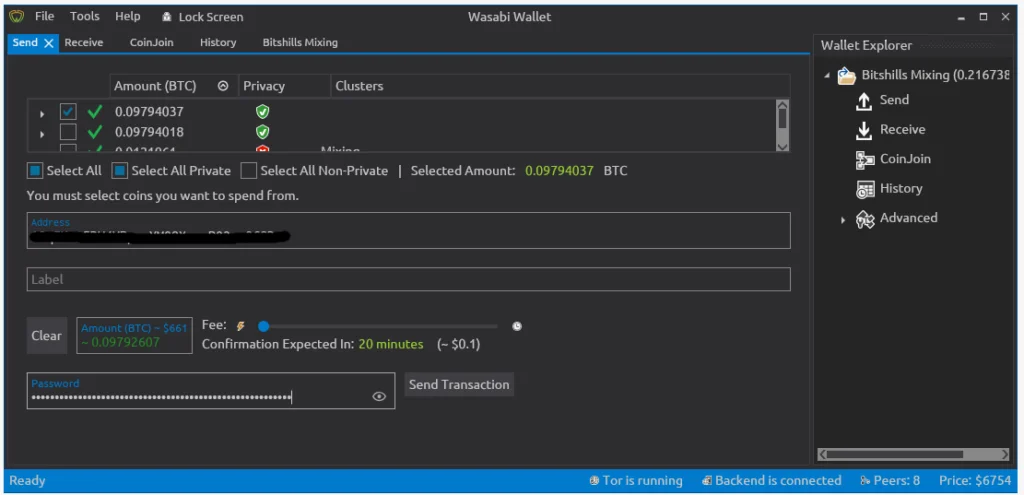Image resolution: width=1024 pixels, height=495 pixels.
Task: Click the Bitshills Mixing wallet folder icon
Action: [x=846, y=76]
